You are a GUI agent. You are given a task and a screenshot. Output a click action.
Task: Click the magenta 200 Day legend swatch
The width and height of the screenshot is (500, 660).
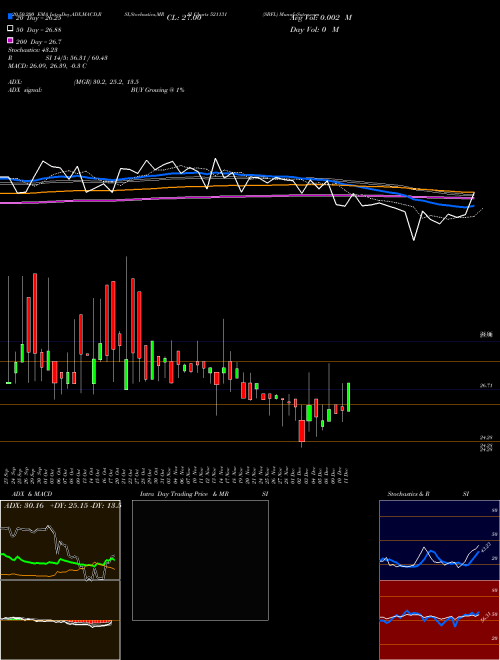(11, 41)
